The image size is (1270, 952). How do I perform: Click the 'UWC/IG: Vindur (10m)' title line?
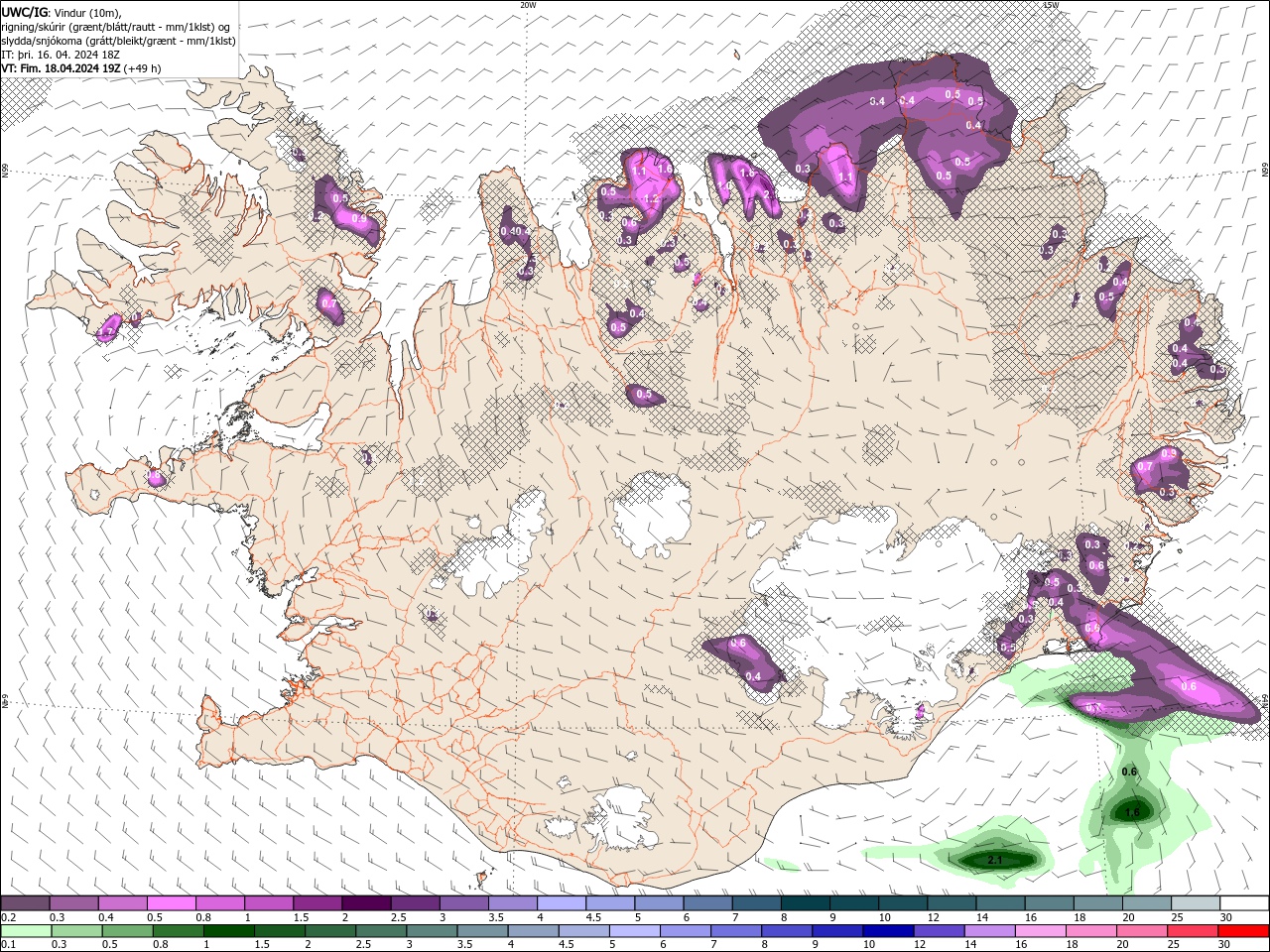63,12
